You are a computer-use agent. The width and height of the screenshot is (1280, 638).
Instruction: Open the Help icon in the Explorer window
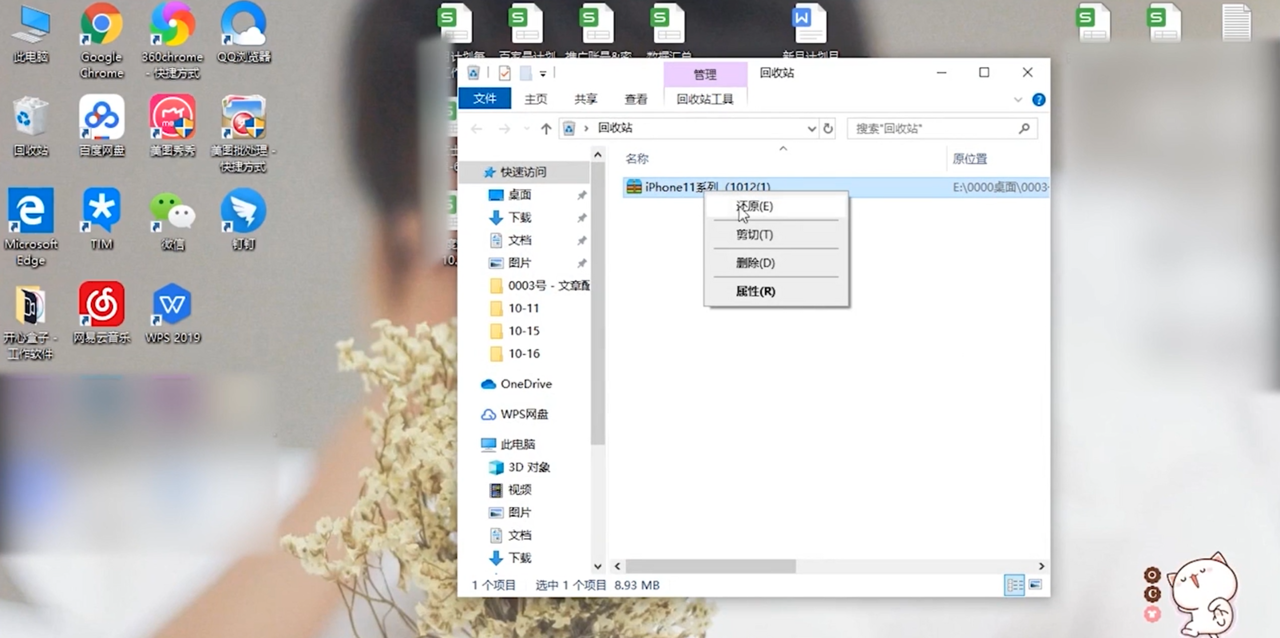pos(1038,99)
